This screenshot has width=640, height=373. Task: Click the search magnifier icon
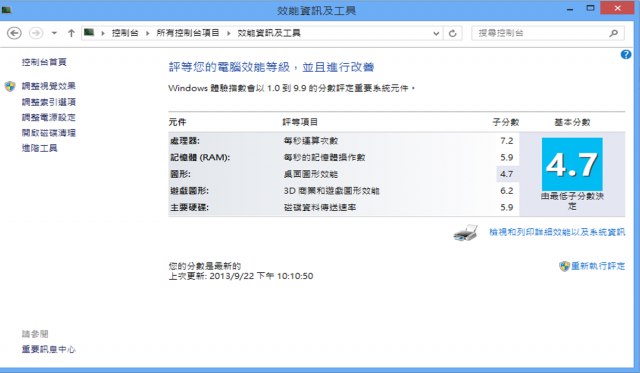click(613, 33)
